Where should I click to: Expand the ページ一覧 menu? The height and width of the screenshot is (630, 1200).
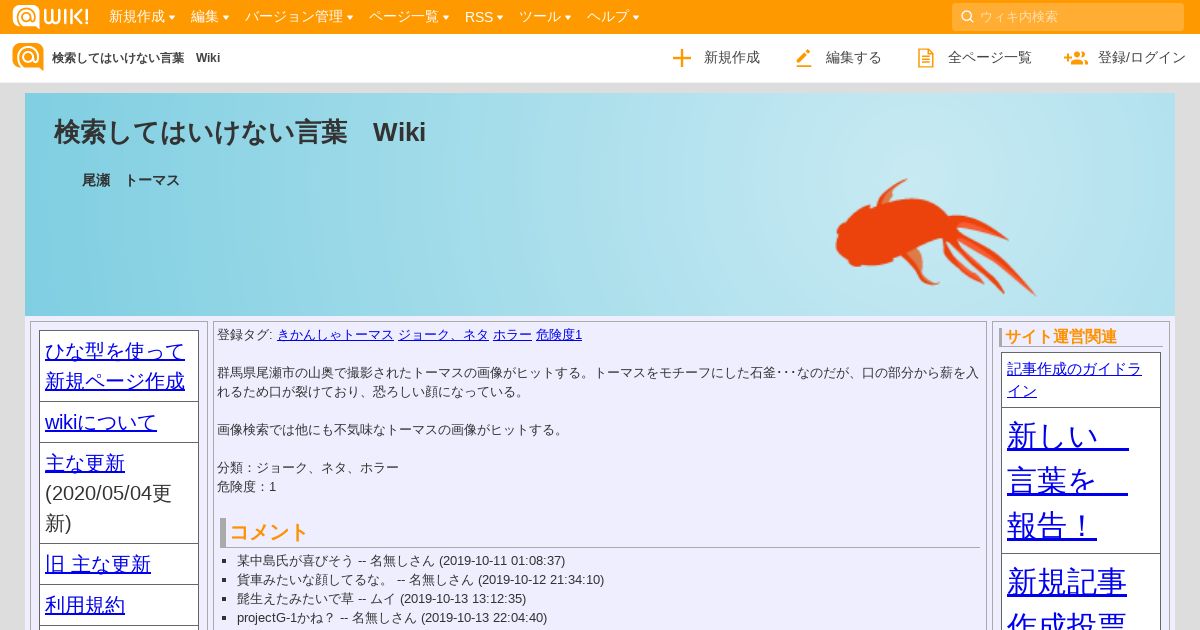tap(409, 17)
